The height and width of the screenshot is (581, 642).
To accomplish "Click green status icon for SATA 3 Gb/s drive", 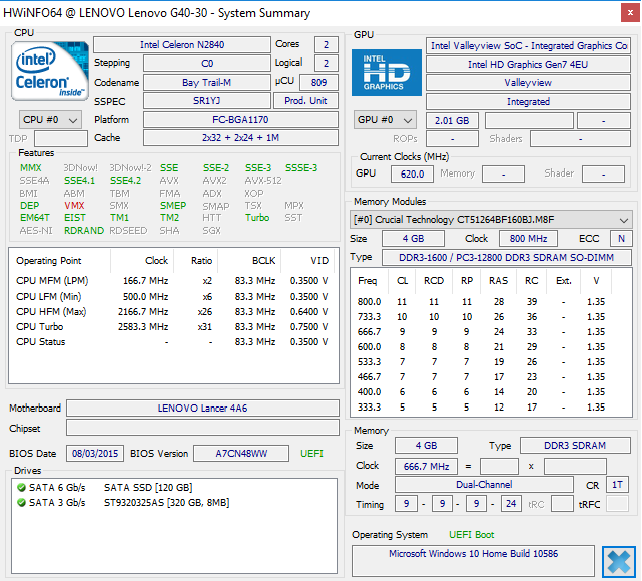I will click(x=21, y=502).
